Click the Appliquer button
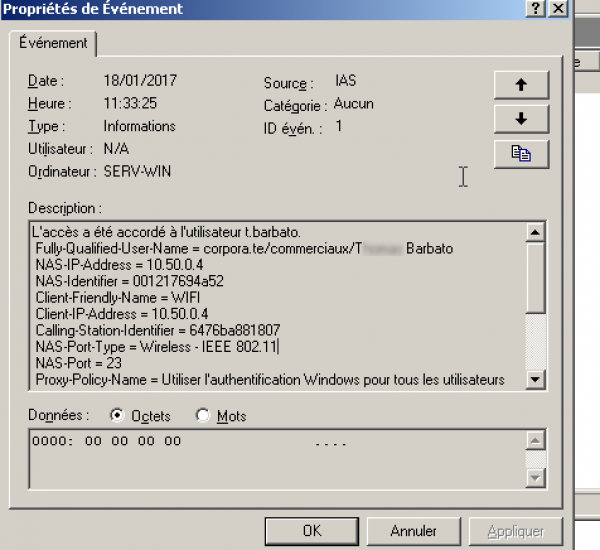The image size is (600, 550). [514, 531]
